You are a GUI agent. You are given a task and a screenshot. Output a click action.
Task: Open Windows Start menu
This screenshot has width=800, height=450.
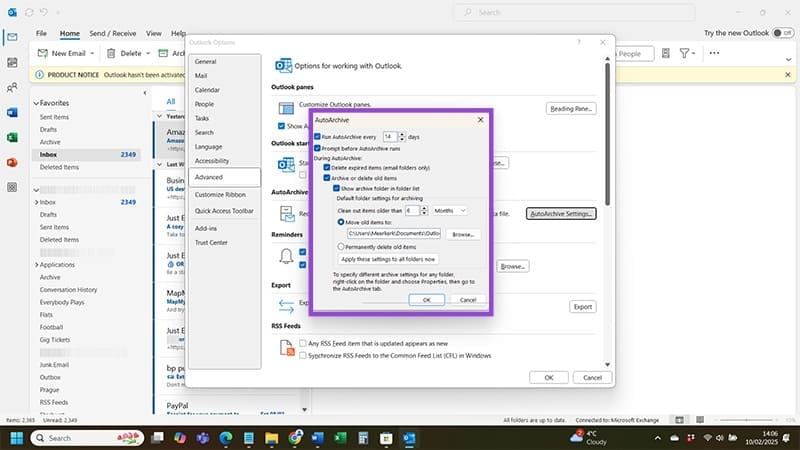[17, 438]
